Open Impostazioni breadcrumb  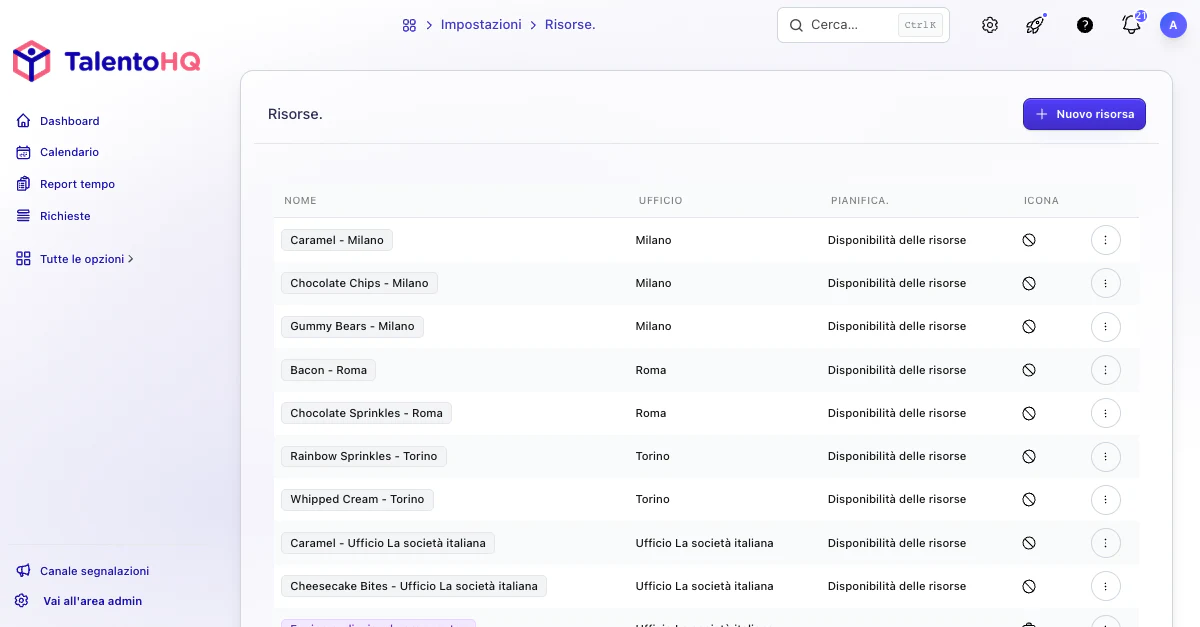[x=481, y=25]
